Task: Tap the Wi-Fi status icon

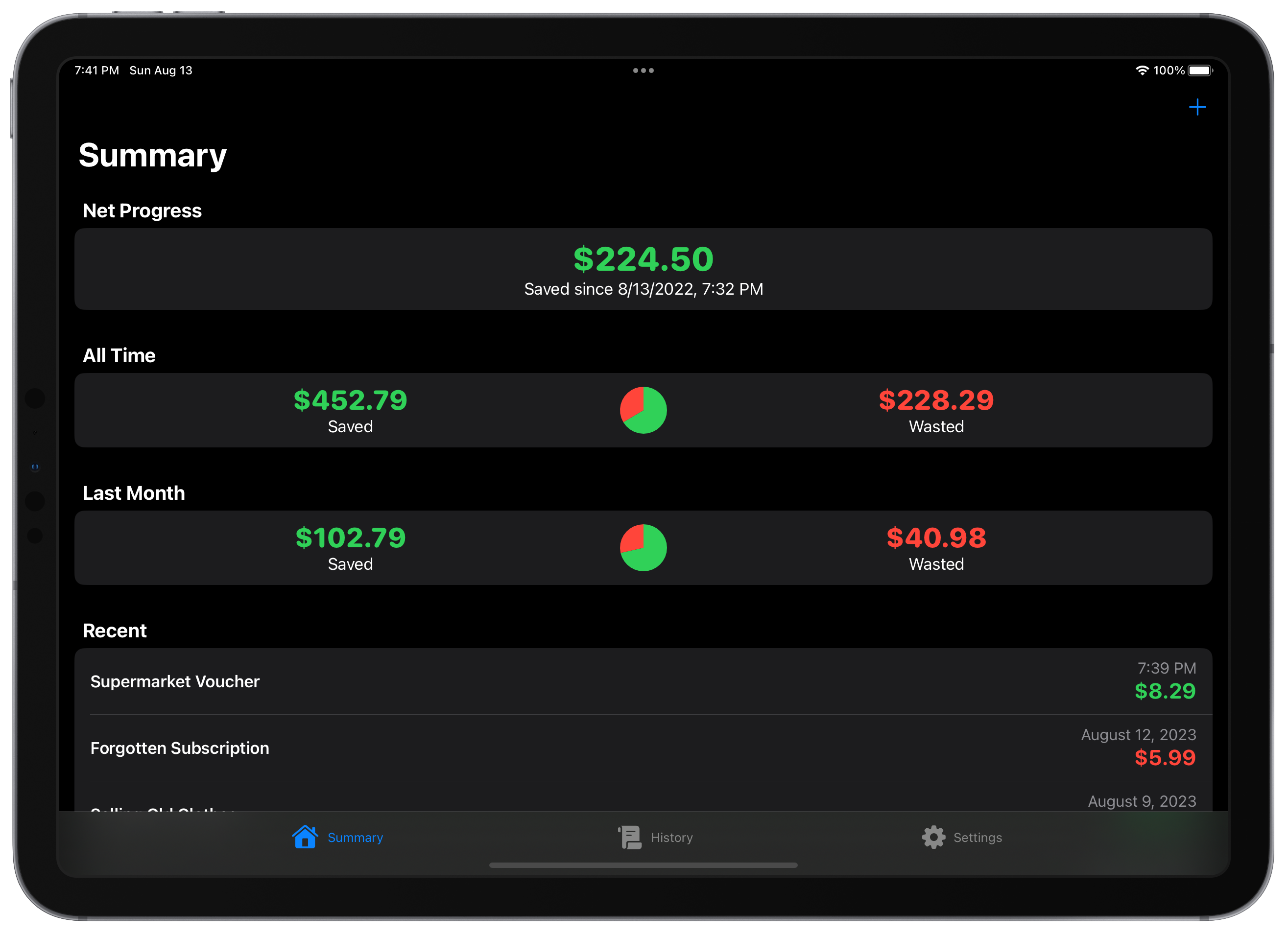Action: [1143, 70]
